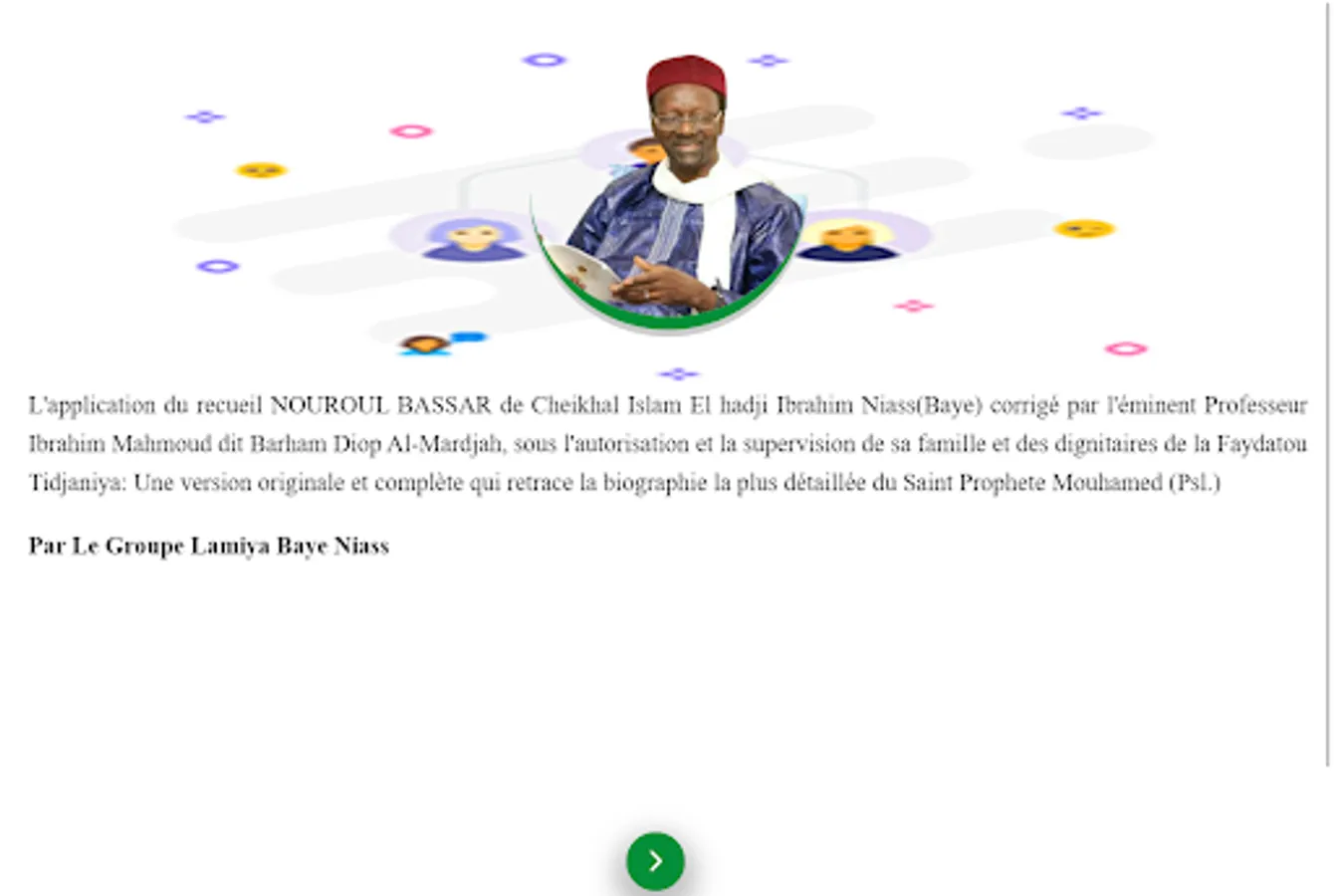The image size is (1334, 896).
Task: Click the small avatar behind the portrait's shoulder
Action: point(646,151)
